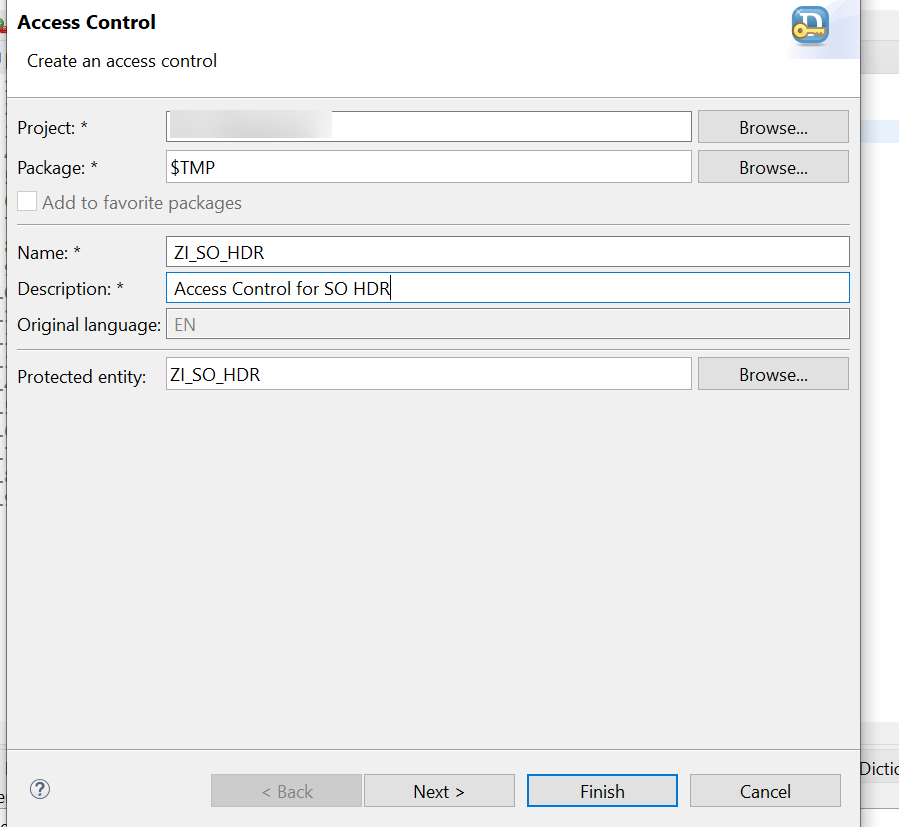The height and width of the screenshot is (827, 899).
Task: Click the Access Control key wizard icon
Action: coord(809,27)
